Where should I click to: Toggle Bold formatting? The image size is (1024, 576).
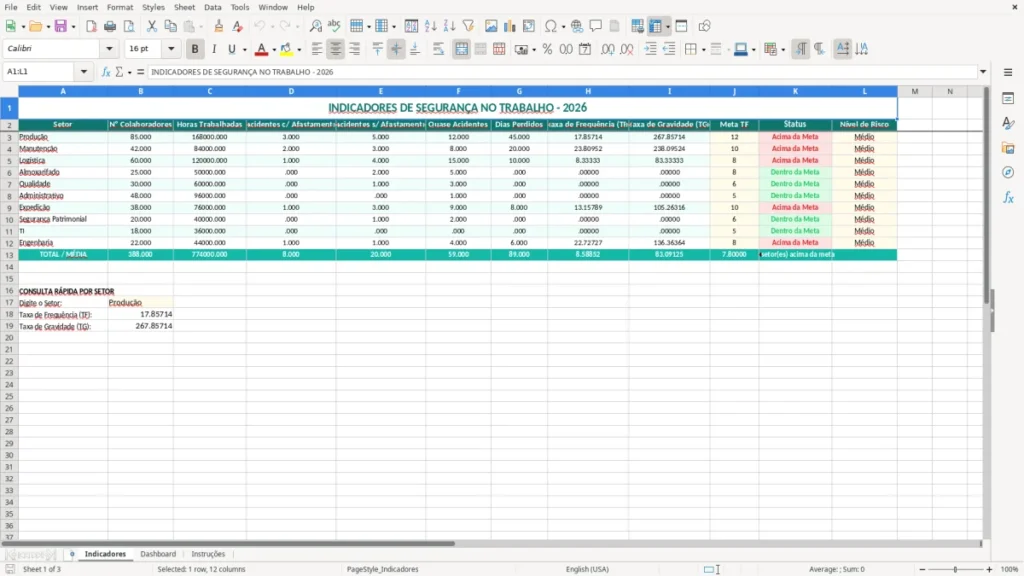coord(195,49)
